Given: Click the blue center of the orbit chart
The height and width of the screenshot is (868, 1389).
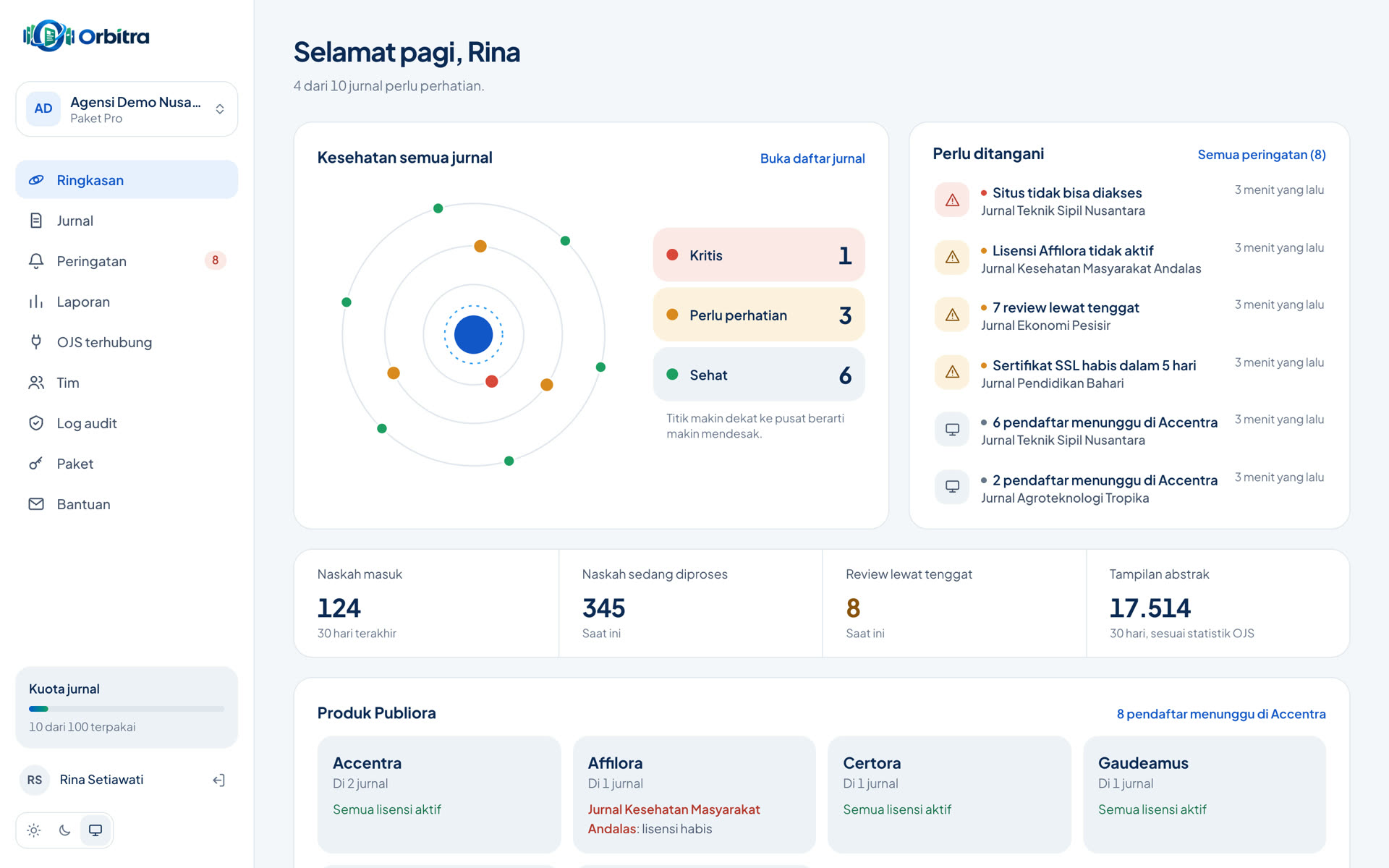Looking at the screenshot, I should pos(473,335).
